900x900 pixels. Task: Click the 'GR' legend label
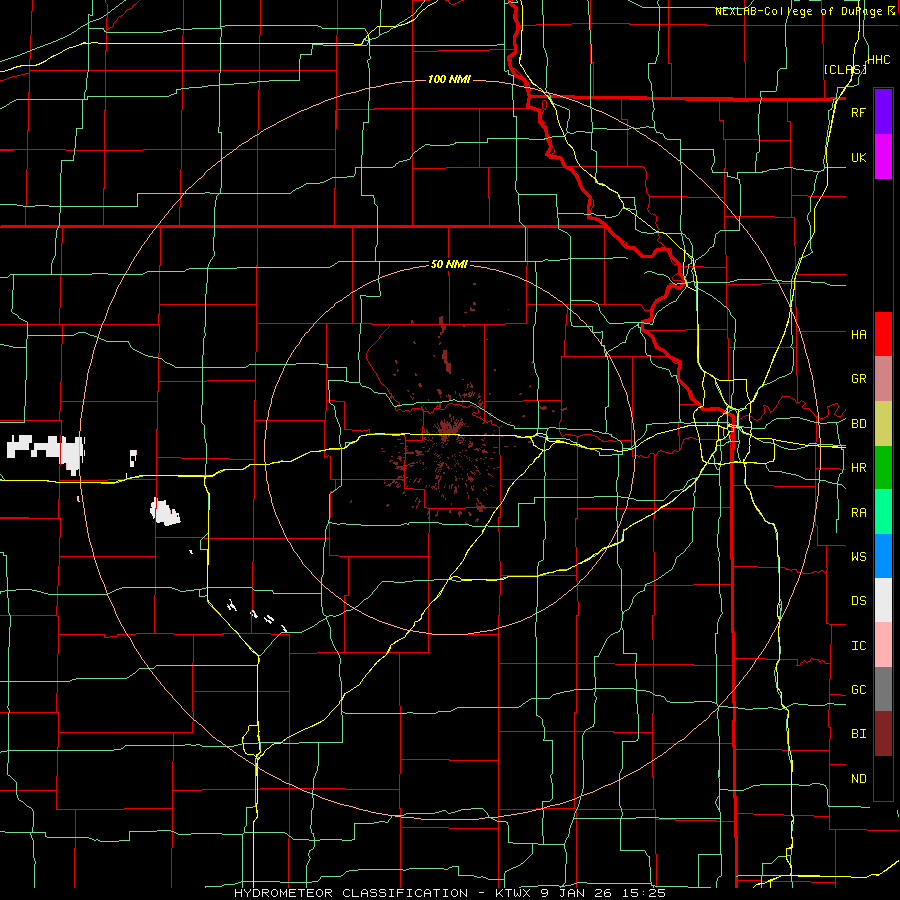pos(858,379)
